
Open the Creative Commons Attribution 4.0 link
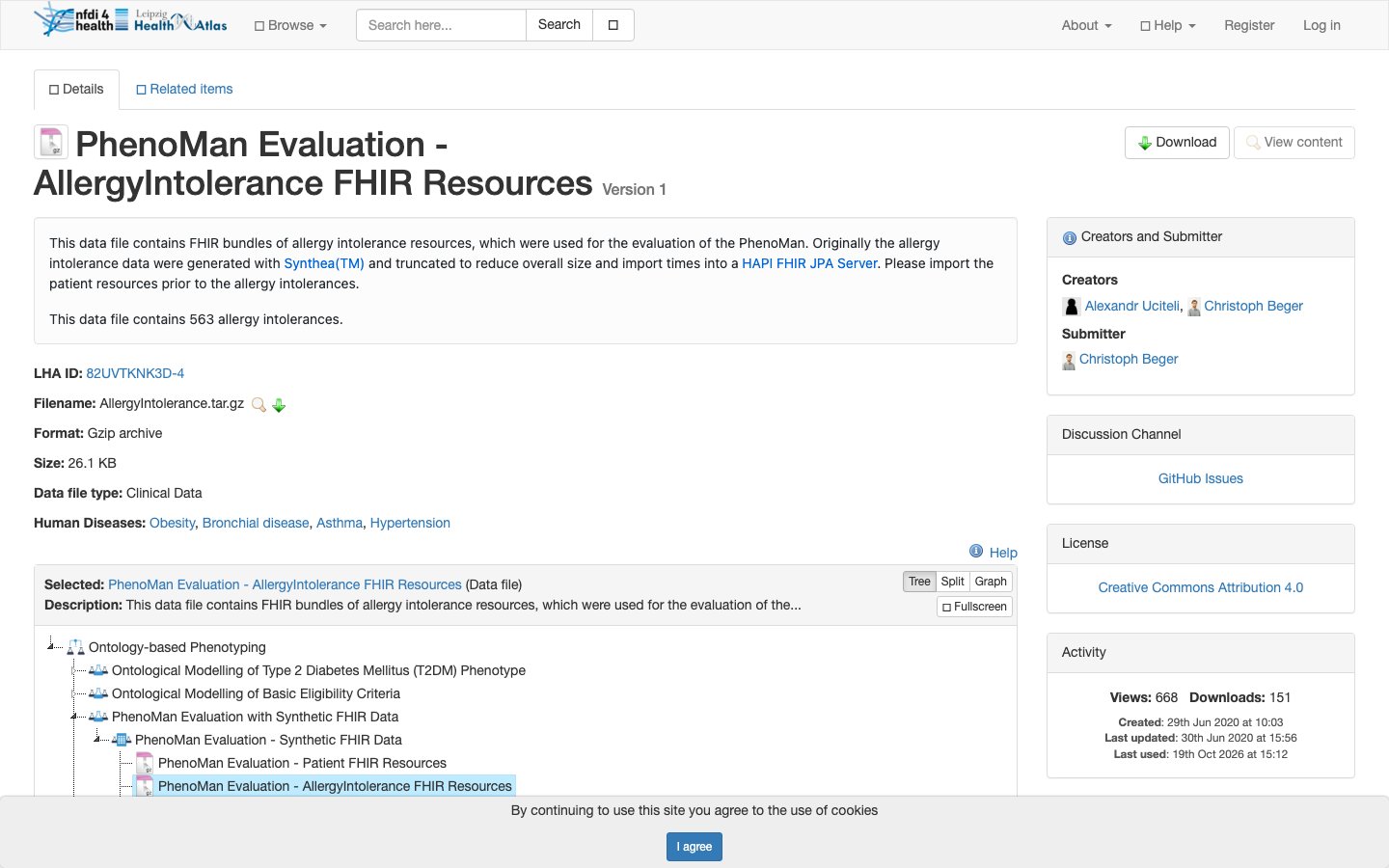(1201, 587)
